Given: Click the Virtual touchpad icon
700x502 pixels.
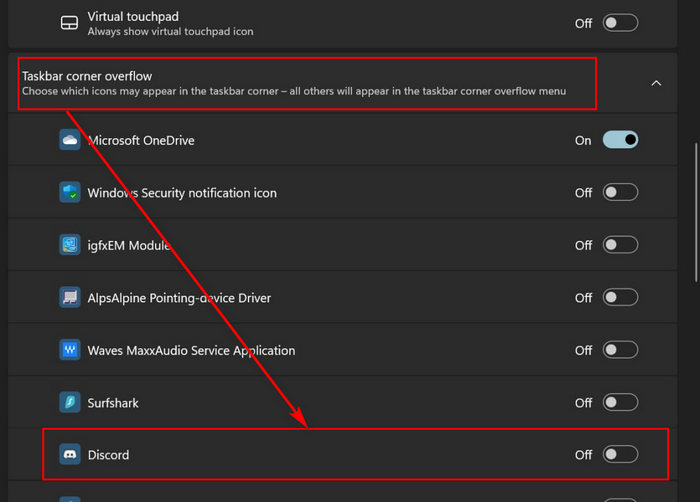Looking at the screenshot, I should click(x=69, y=23).
